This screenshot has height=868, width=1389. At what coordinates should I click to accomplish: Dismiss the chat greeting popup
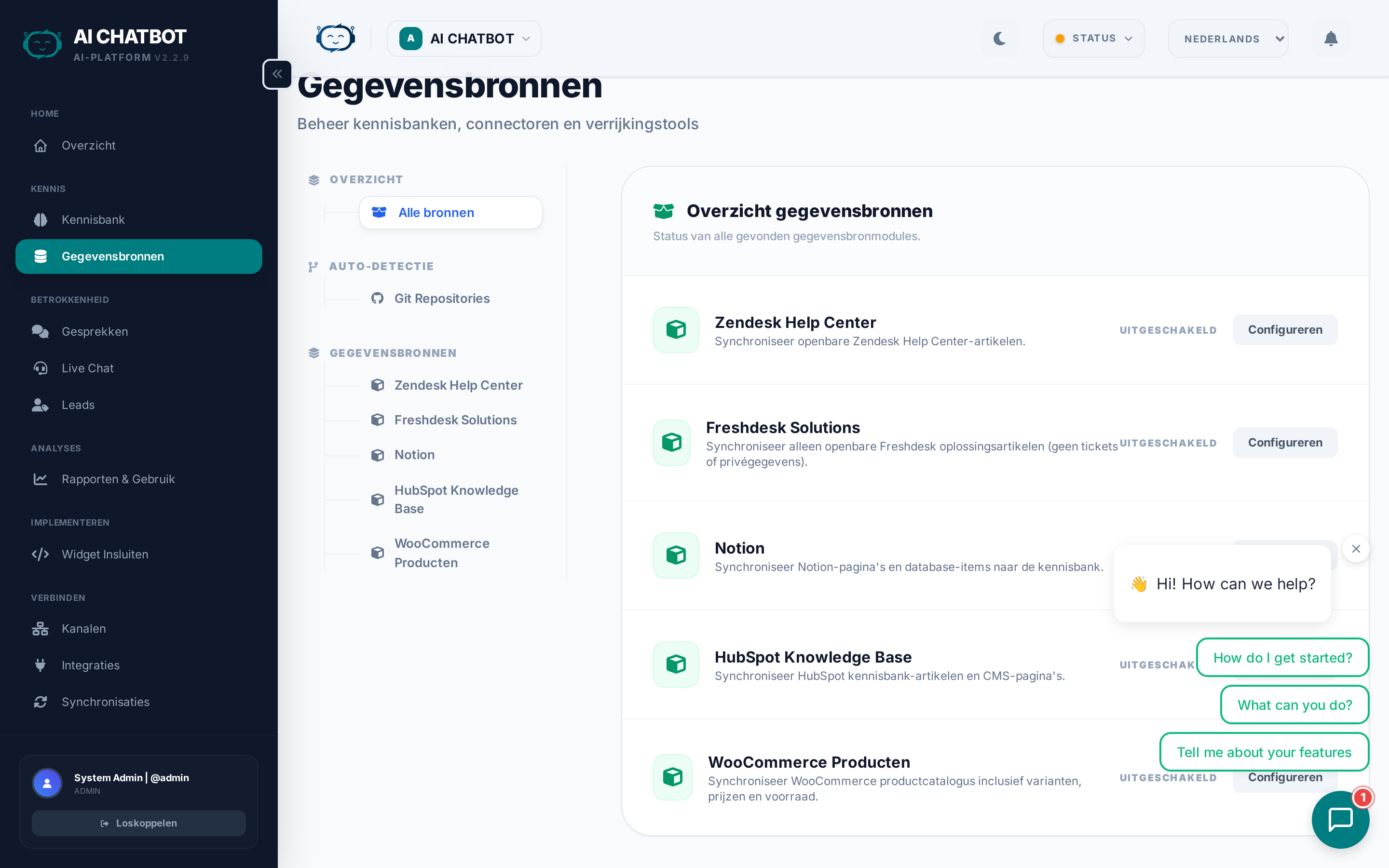(1356, 549)
